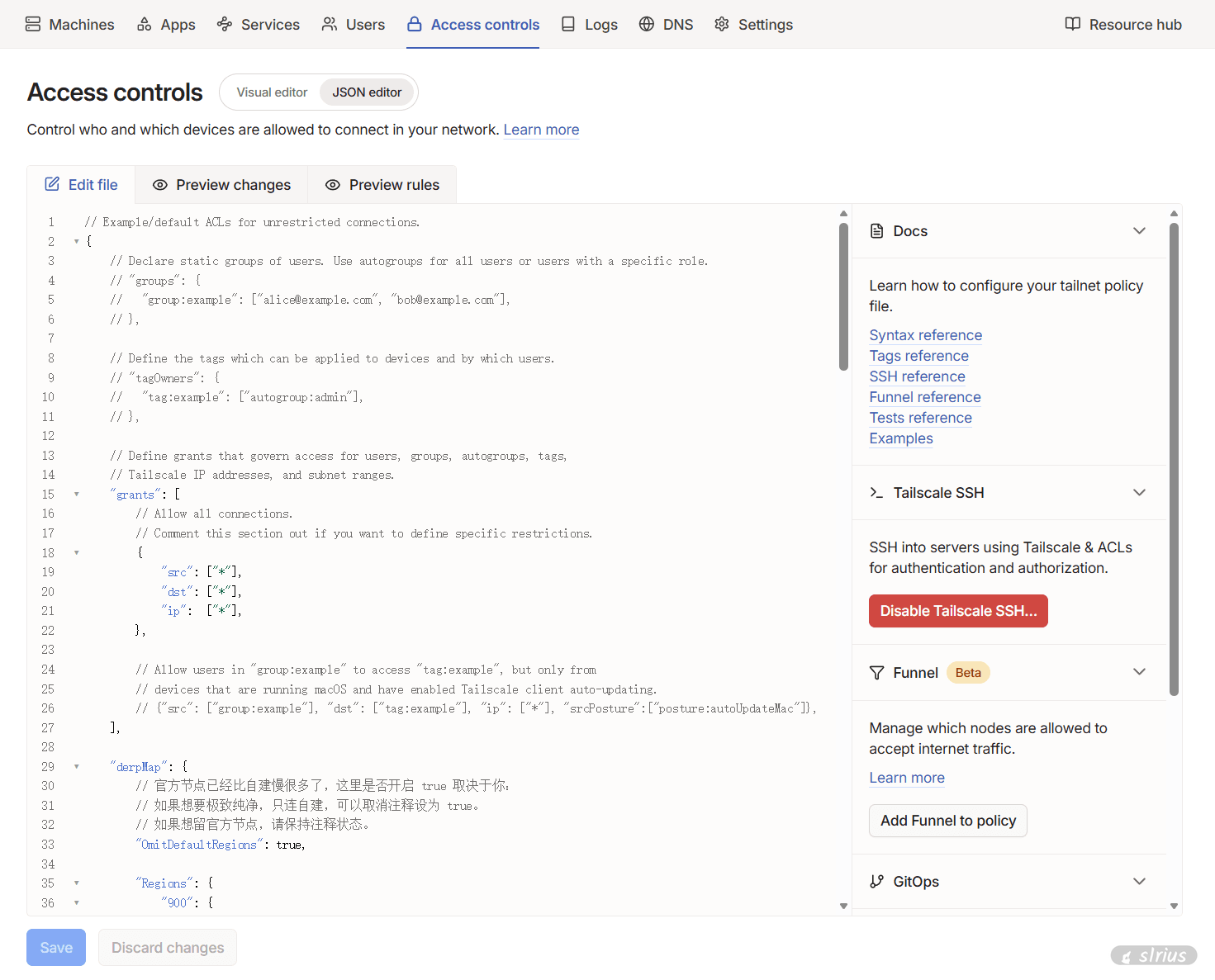This screenshot has height=980, width=1215.
Task: Click Disable Tailscale SSH button
Action: pyautogui.click(x=958, y=611)
